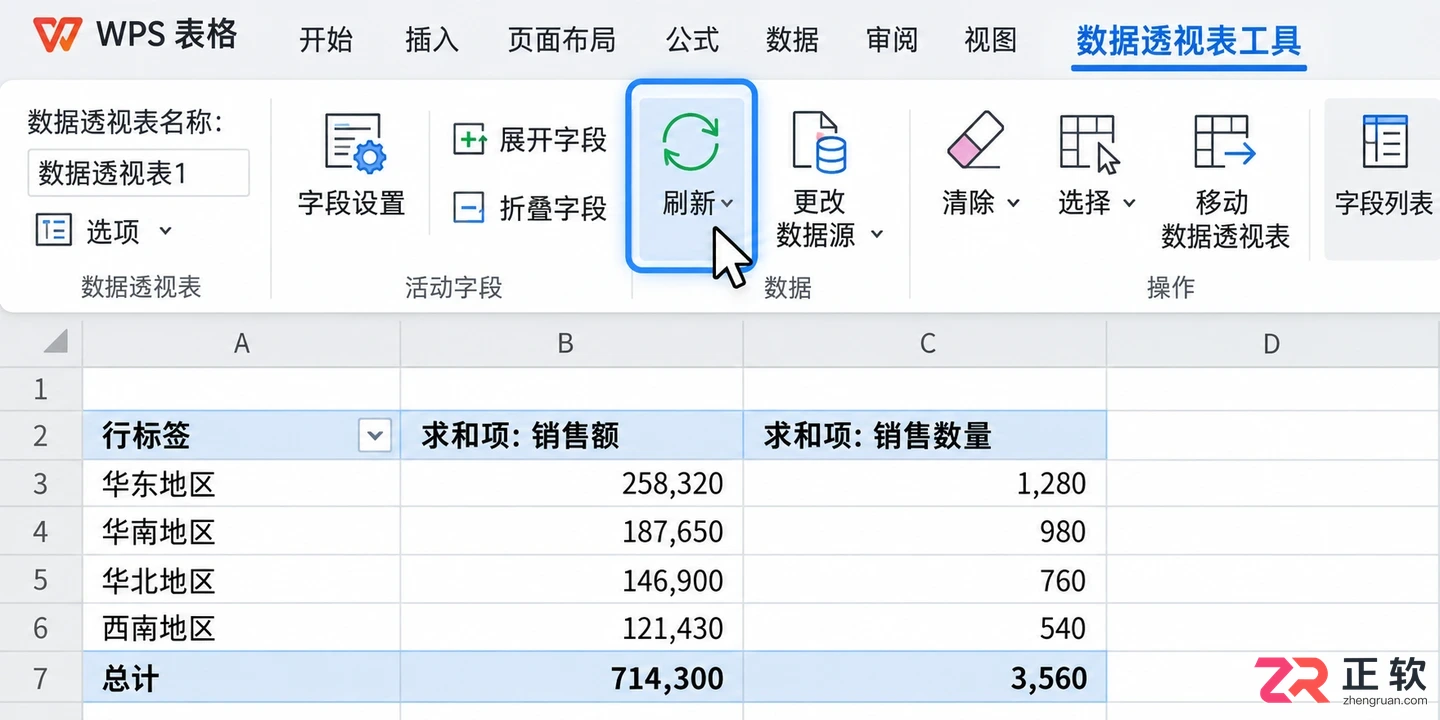Image resolution: width=1440 pixels, height=720 pixels.
Task: Switch to the 数据 tab
Action: [x=792, y=40]
